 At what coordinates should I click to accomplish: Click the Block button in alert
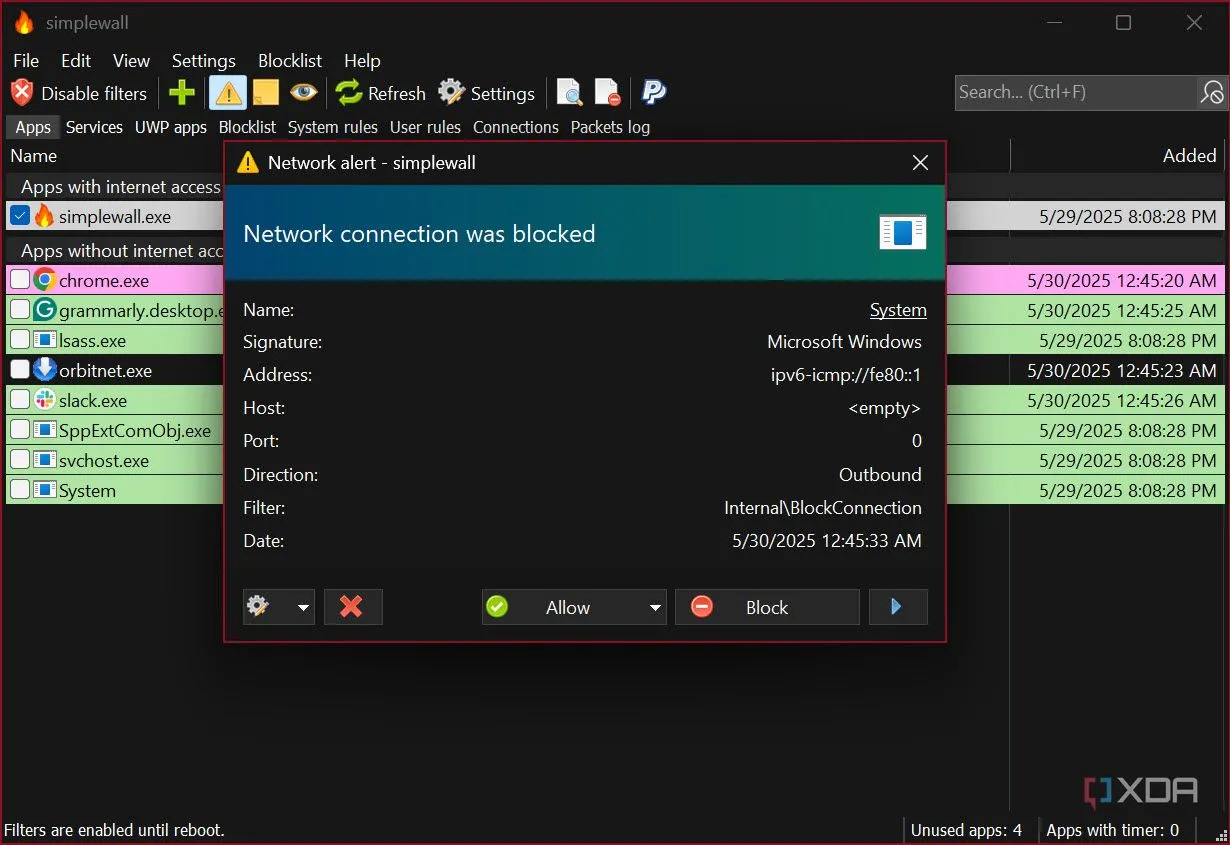767,607
